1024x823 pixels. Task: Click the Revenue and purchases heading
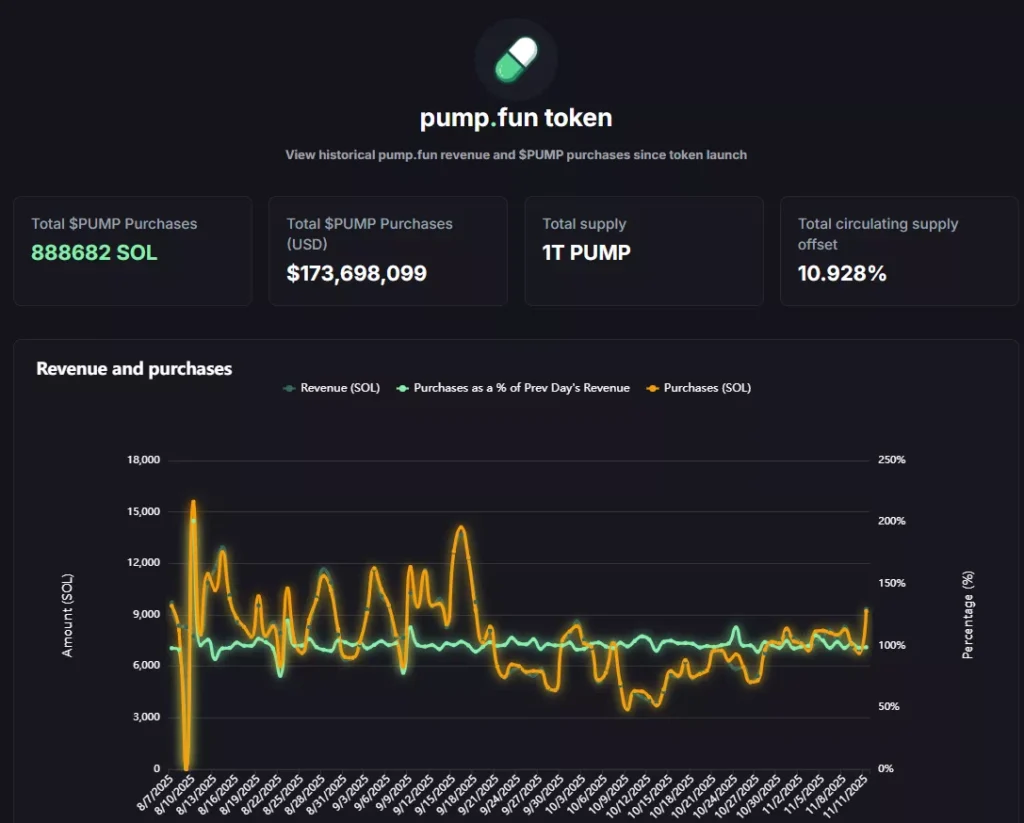[134, 369]
